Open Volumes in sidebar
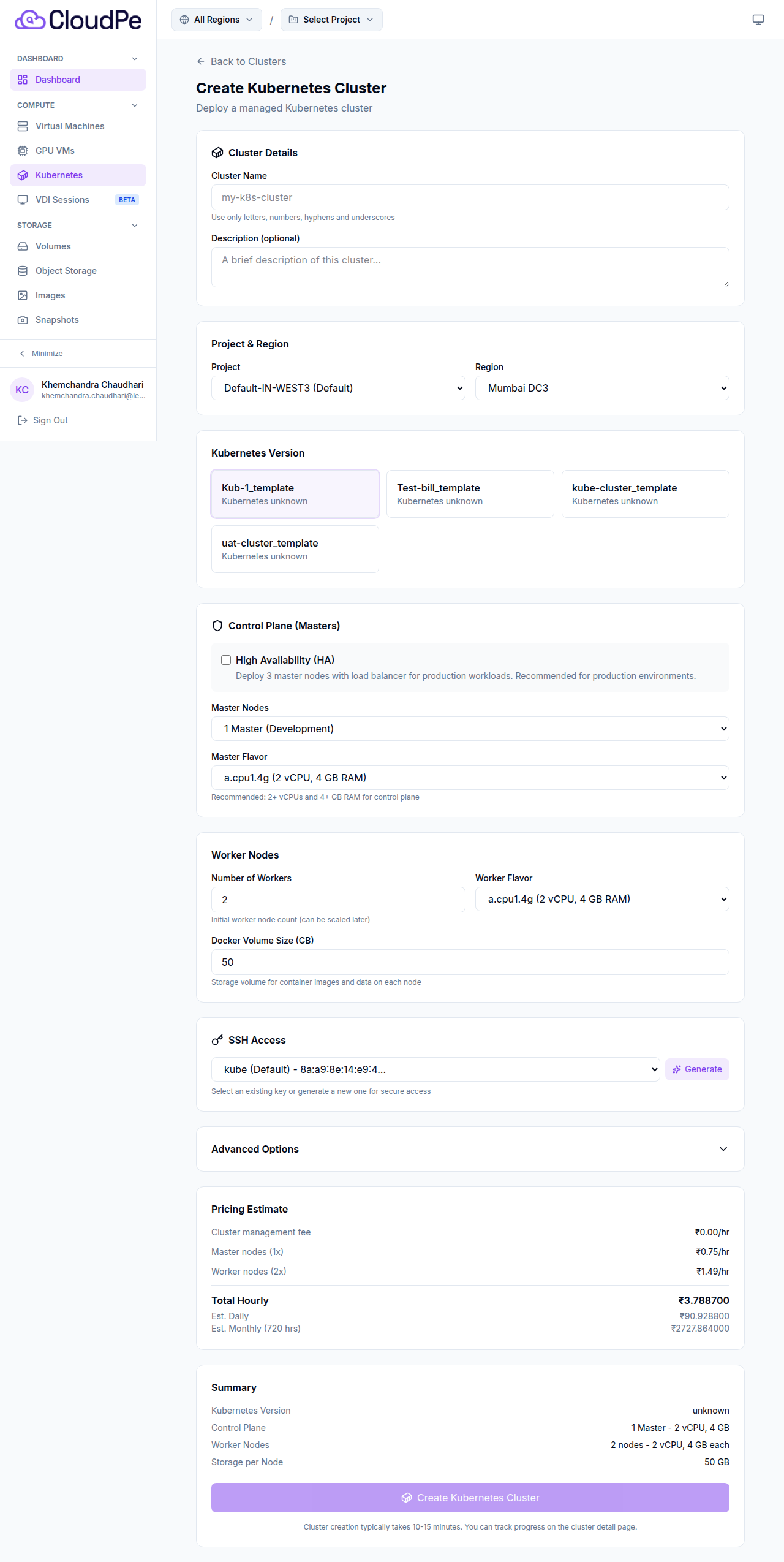Image resolution: width=784 pixels, height=1562 pixels. pos(78,246)
